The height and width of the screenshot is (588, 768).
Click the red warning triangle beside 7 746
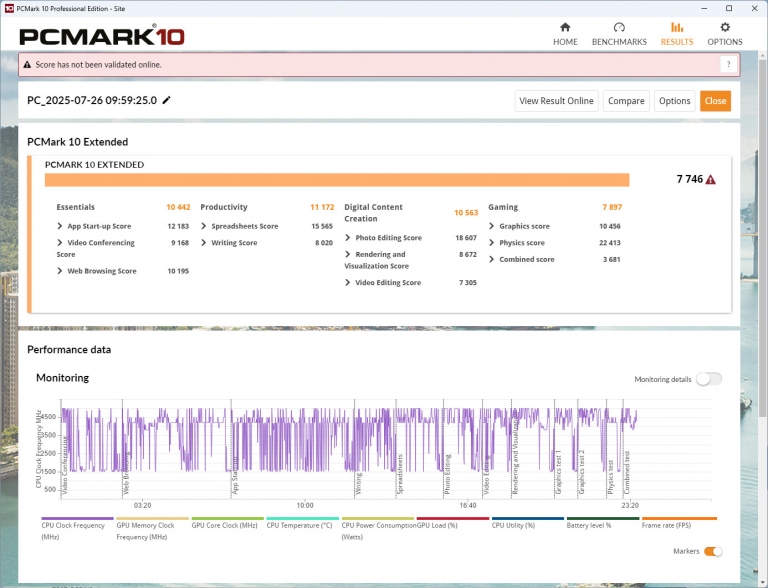pos(711,179)
